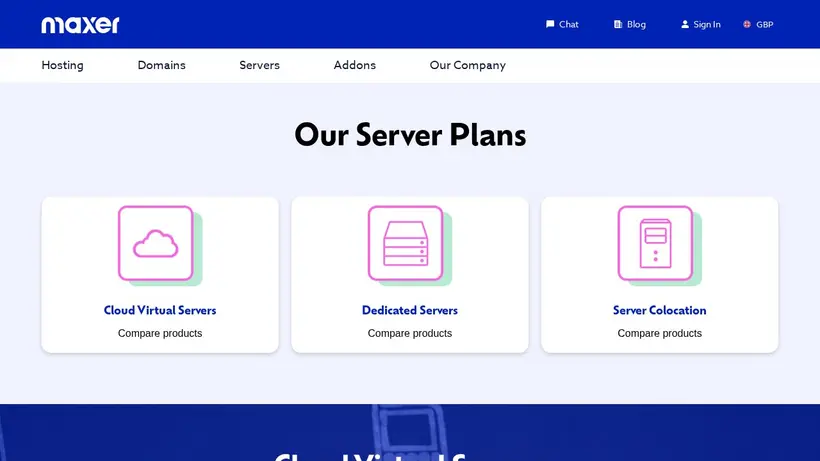Click the Sign In person icon
Image resolution: width=820 pixels, height=461 pixels.
[685, 24]
